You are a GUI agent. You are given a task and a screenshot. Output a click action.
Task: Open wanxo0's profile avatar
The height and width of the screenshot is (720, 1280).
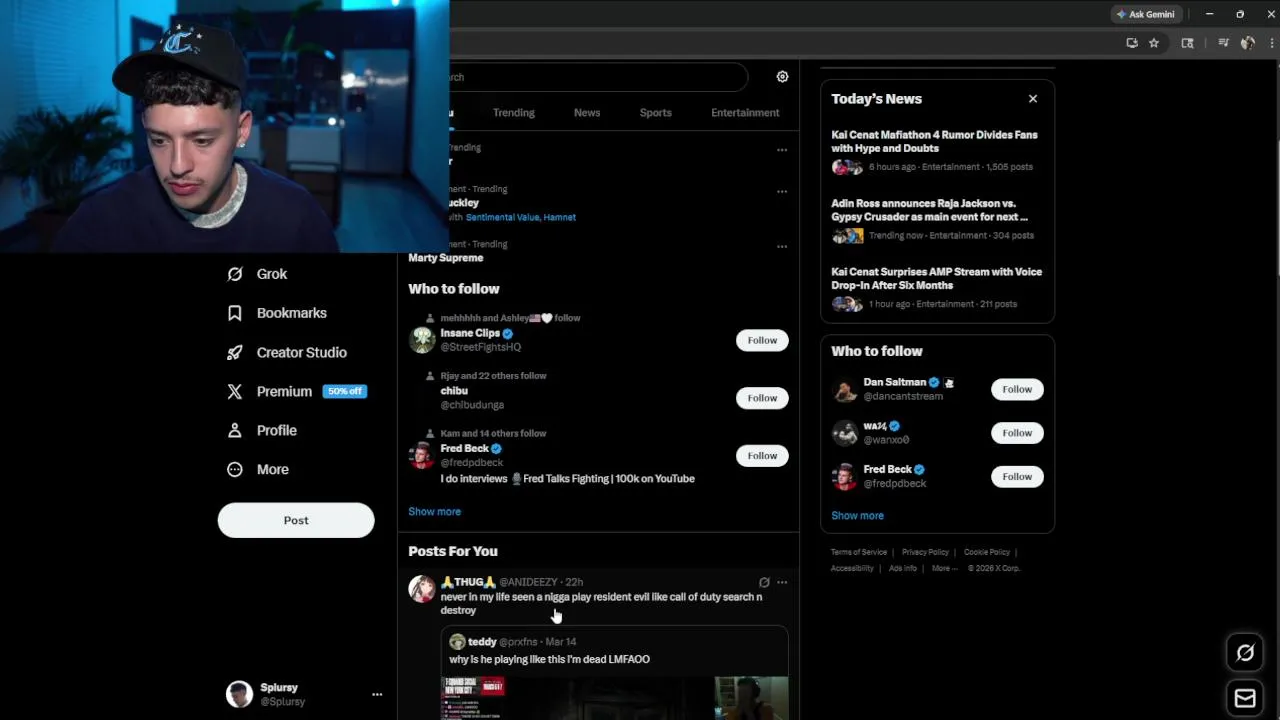(845, 433)
